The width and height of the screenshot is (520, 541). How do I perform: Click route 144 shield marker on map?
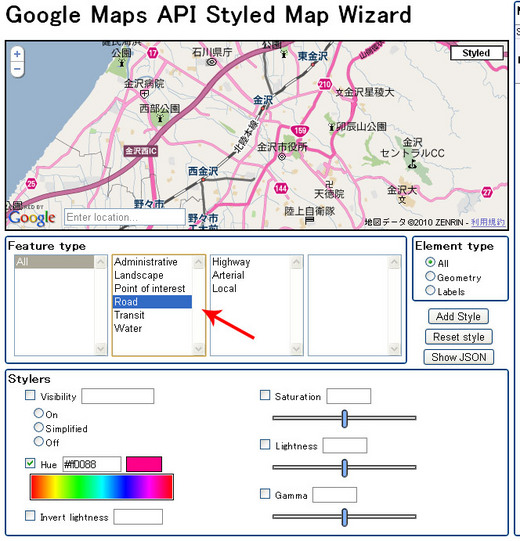point(281,188)
